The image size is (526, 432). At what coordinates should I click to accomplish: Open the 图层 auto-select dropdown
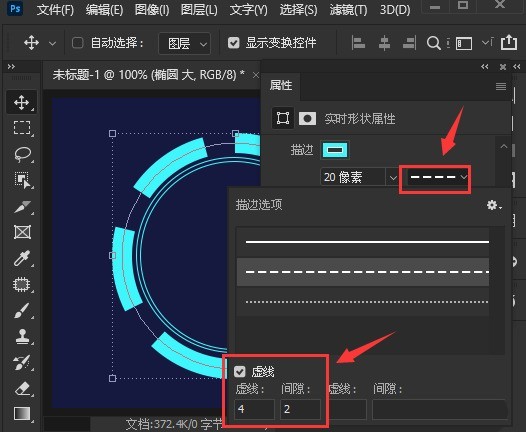click(x=185, y=43)
